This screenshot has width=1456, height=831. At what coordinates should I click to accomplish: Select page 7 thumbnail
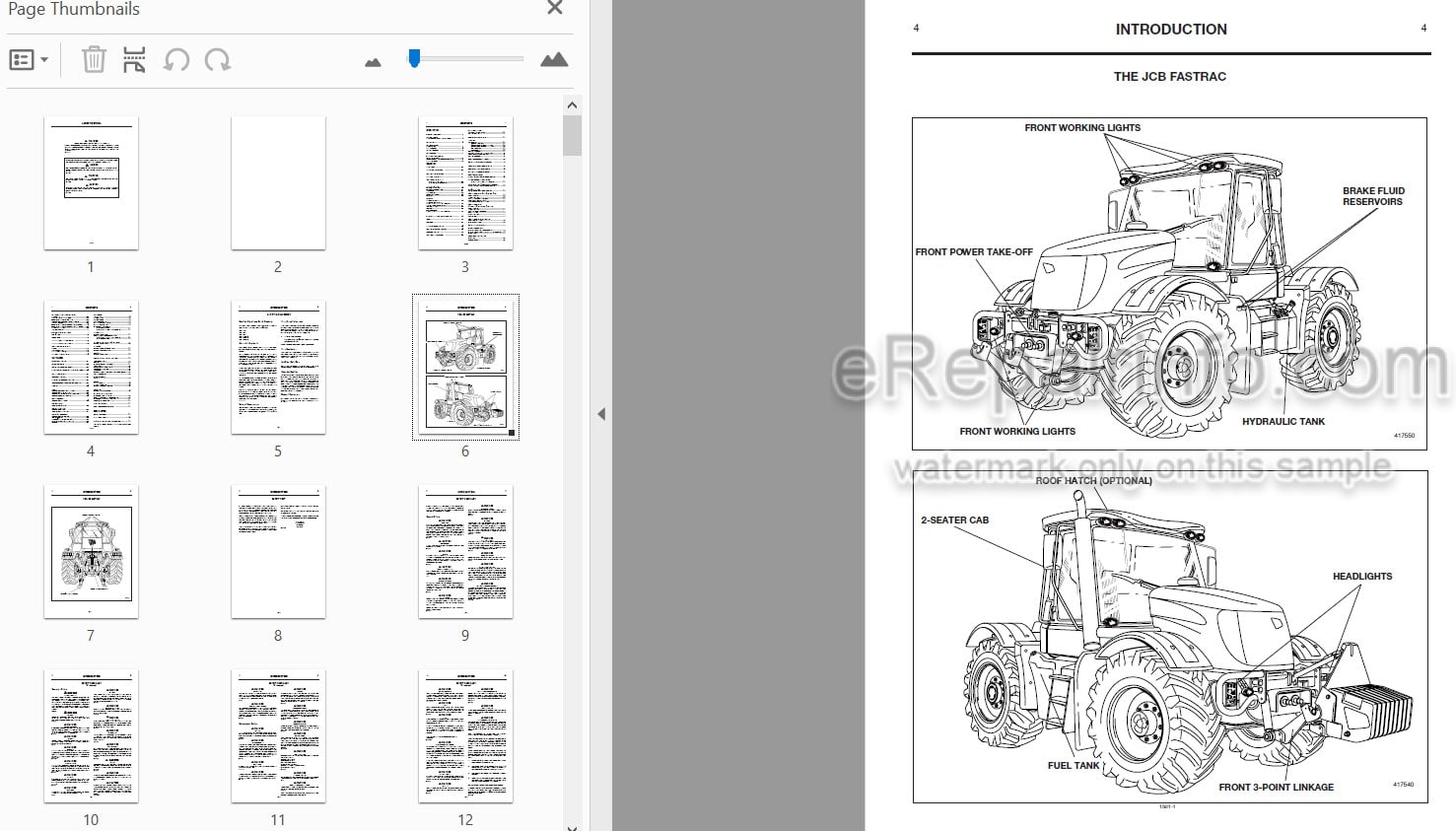coord(91,552)
